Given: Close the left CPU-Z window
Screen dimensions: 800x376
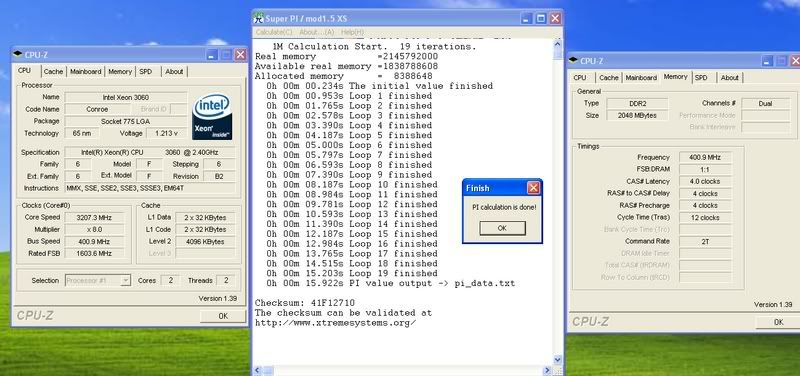Looking at the screenshot, I should [240, 55].
